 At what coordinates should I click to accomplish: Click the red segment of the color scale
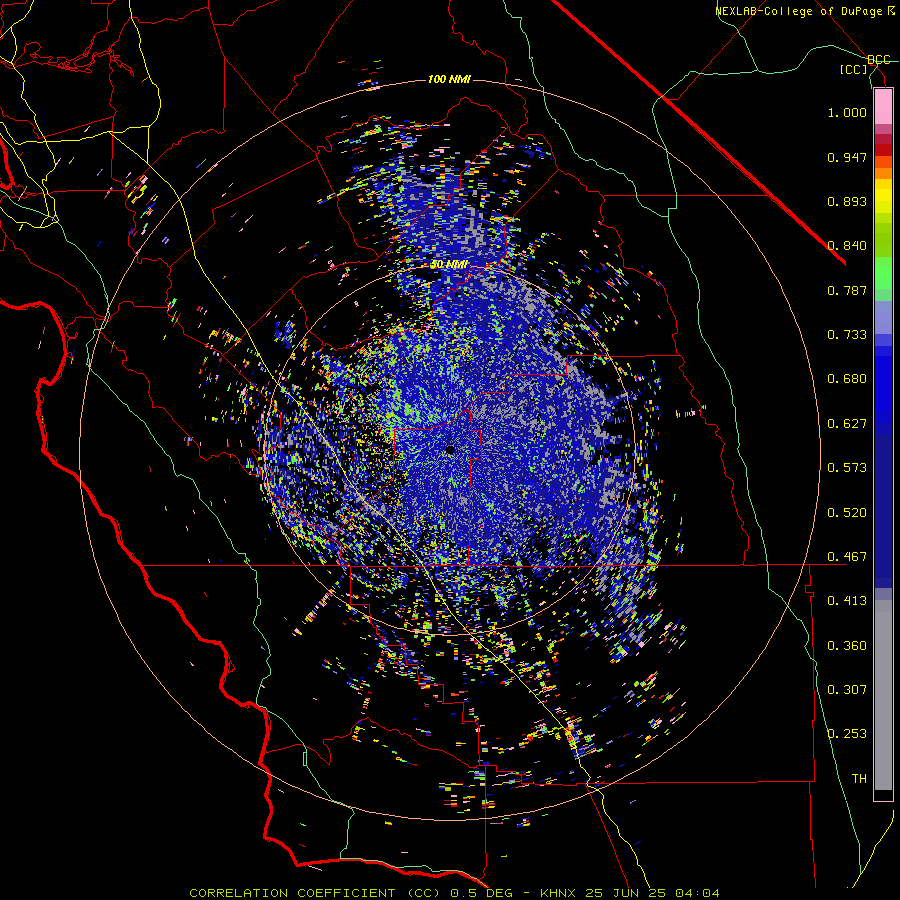click(883, 149)
